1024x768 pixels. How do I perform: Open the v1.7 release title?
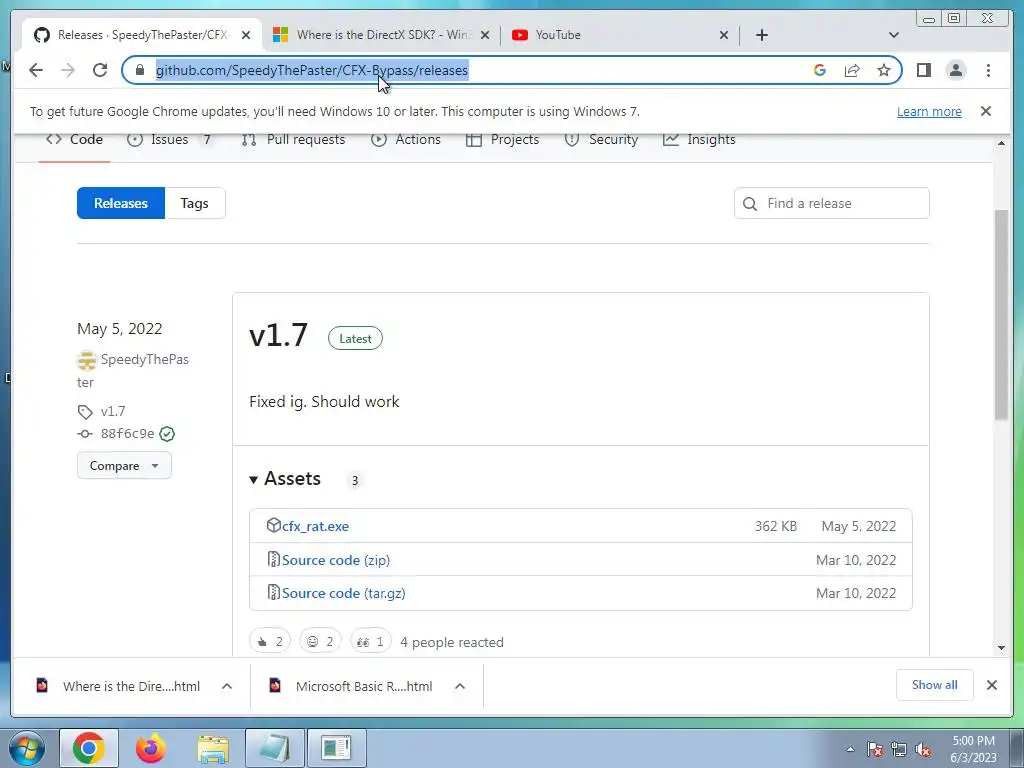point(278,336)
